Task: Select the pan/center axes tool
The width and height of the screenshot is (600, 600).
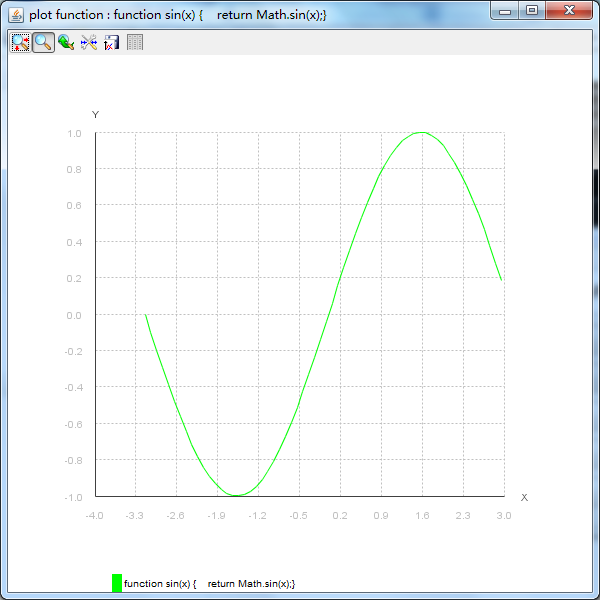Action: [20, 42]
